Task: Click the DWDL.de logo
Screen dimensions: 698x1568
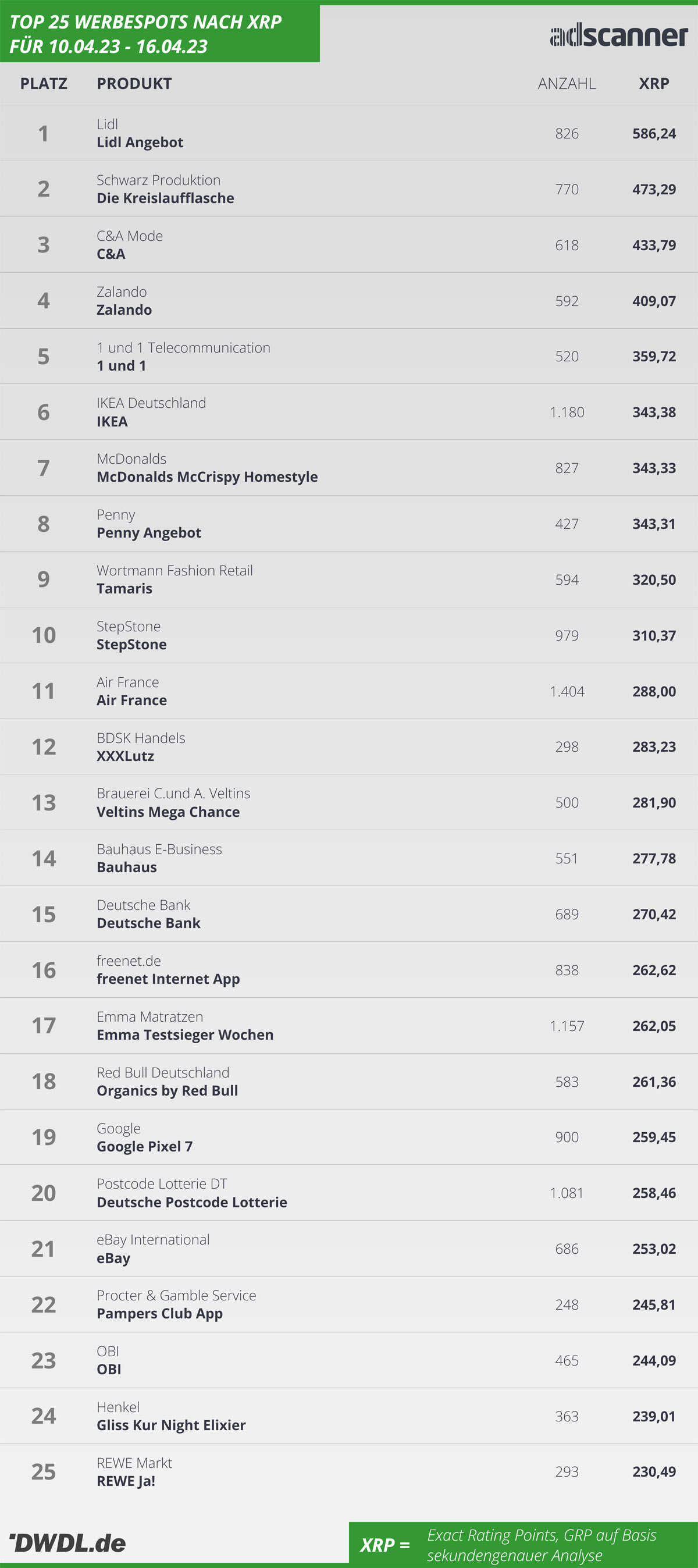Action: click(67, 1543)
